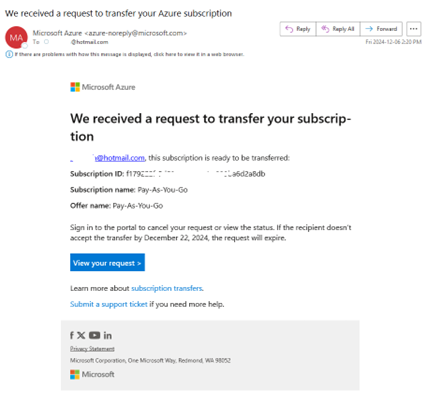427x404 pixels.
Task: Open the X social icon in footer
Action: tap(81, 335)
